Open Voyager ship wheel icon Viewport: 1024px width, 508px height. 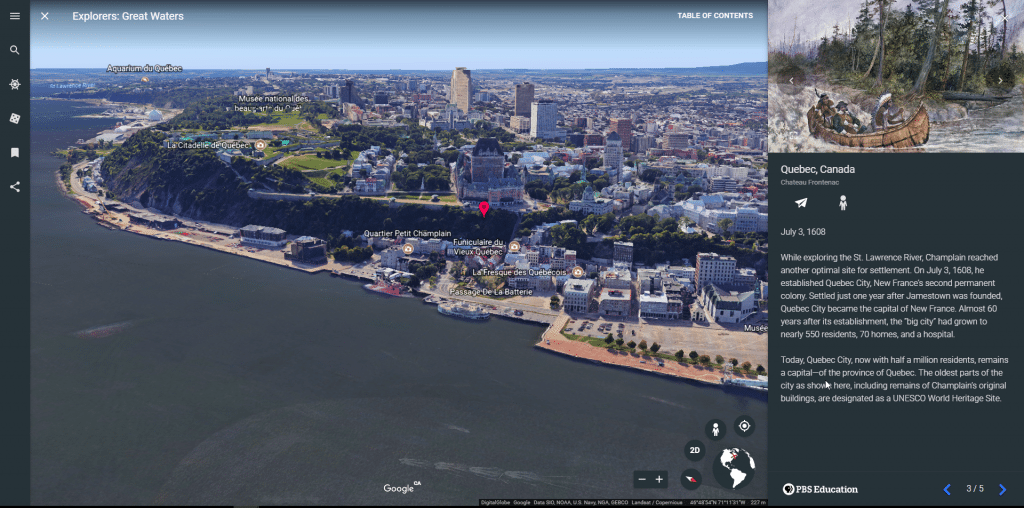tap(14, 84)
